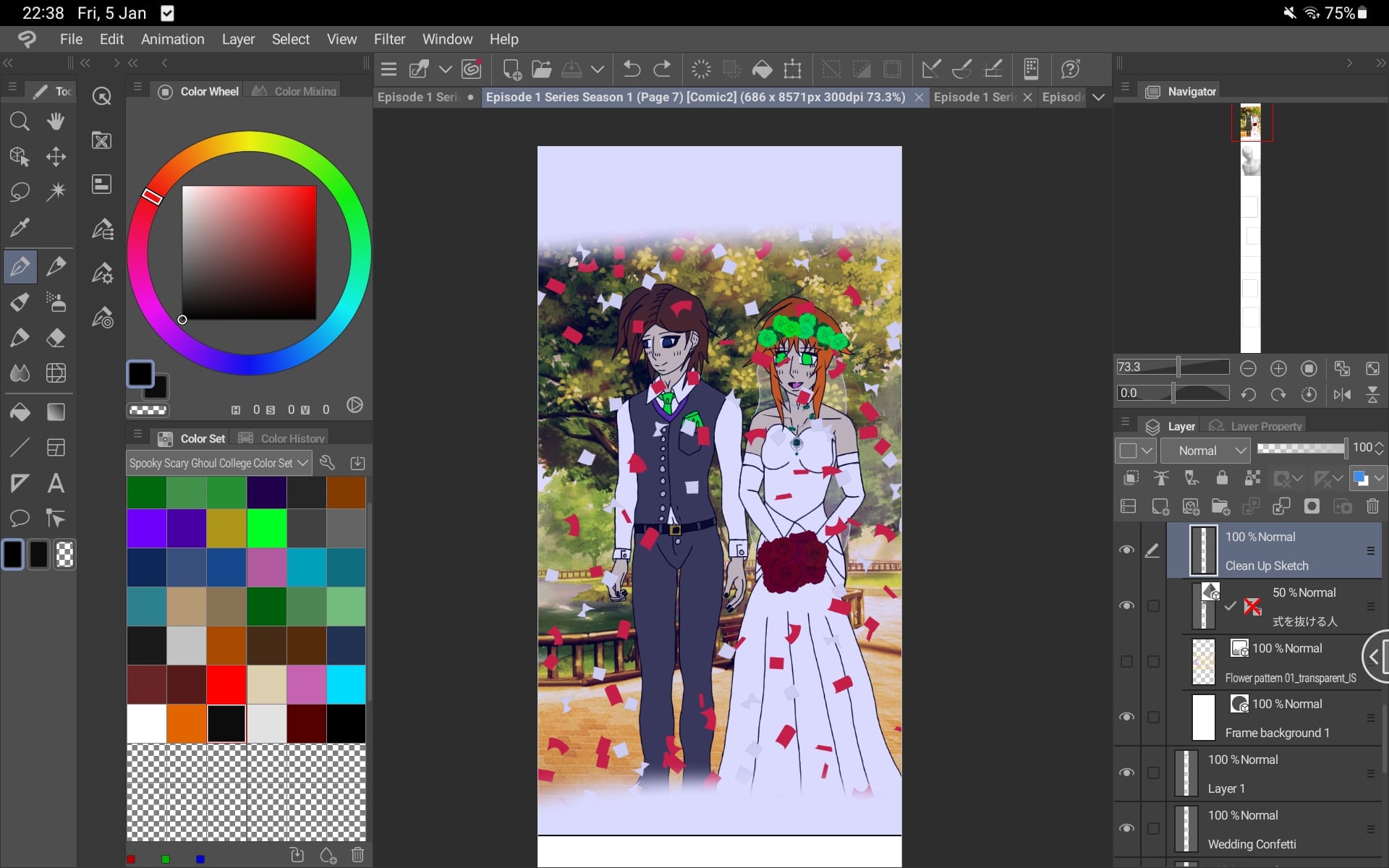Image resolution: width=1389 pixels, height=868 pixels.
Task: Open the Filter menu
Action: 389,39
